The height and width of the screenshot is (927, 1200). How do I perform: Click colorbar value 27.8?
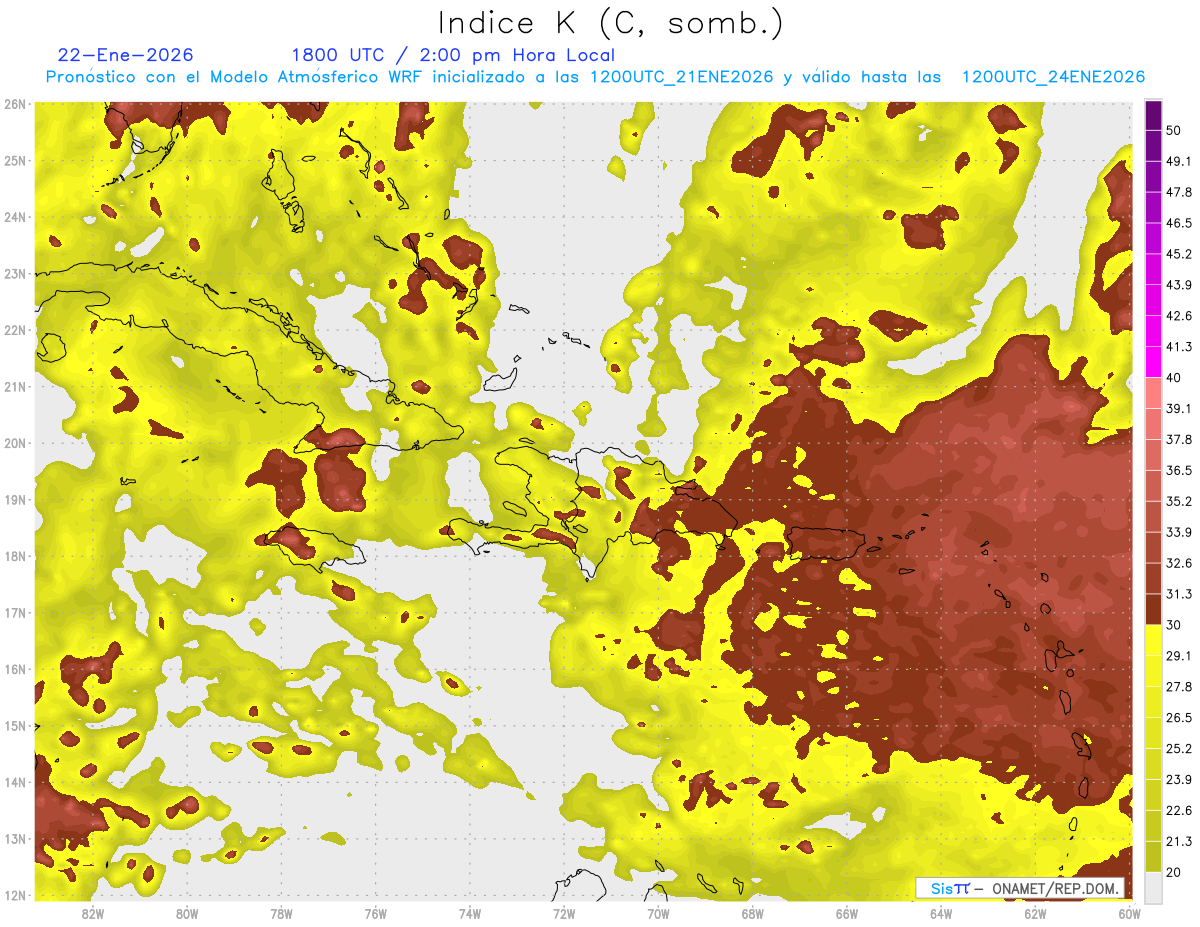[x=1179, y=687]
